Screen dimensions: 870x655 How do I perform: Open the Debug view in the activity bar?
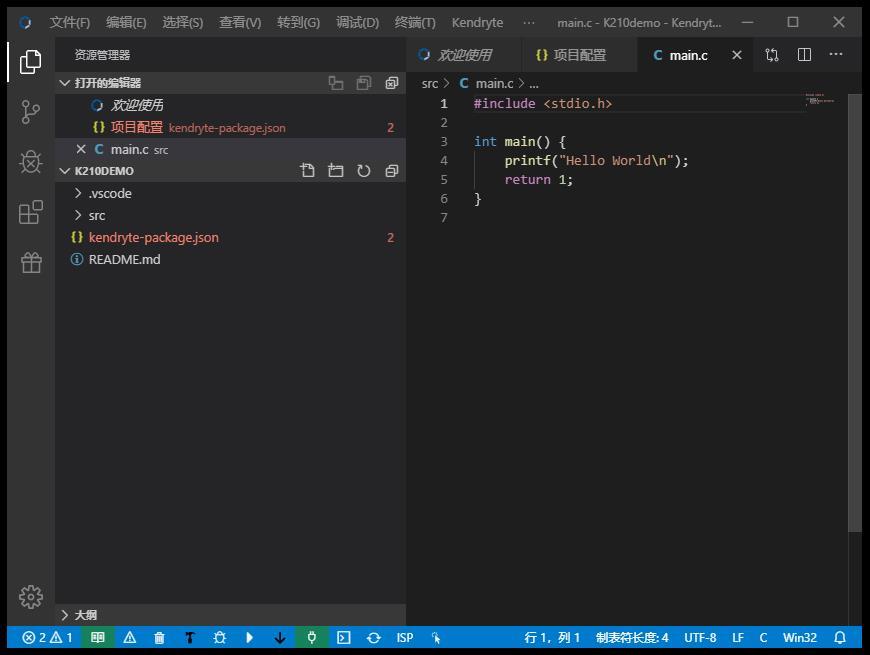tap(31, 162)
